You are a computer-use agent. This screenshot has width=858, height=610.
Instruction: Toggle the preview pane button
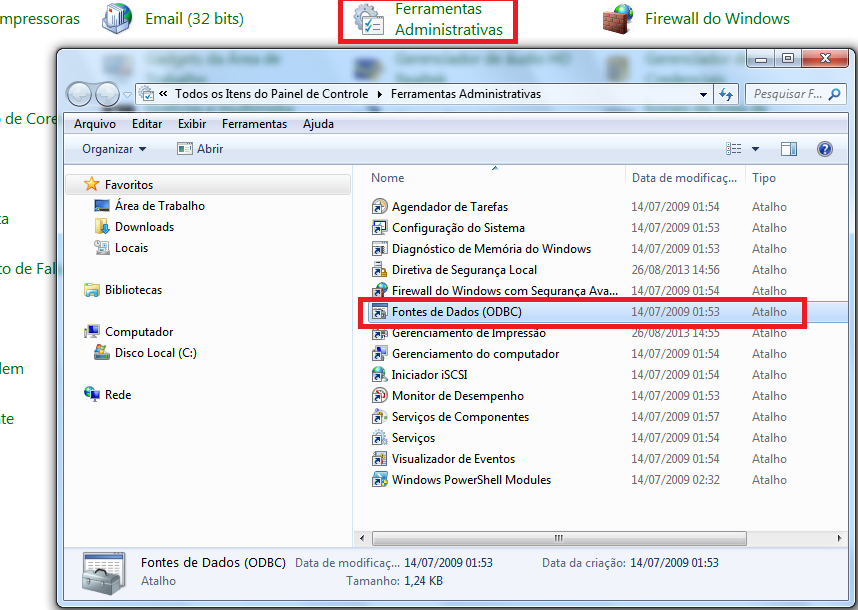pyautogui.click(x=789, y=149)
